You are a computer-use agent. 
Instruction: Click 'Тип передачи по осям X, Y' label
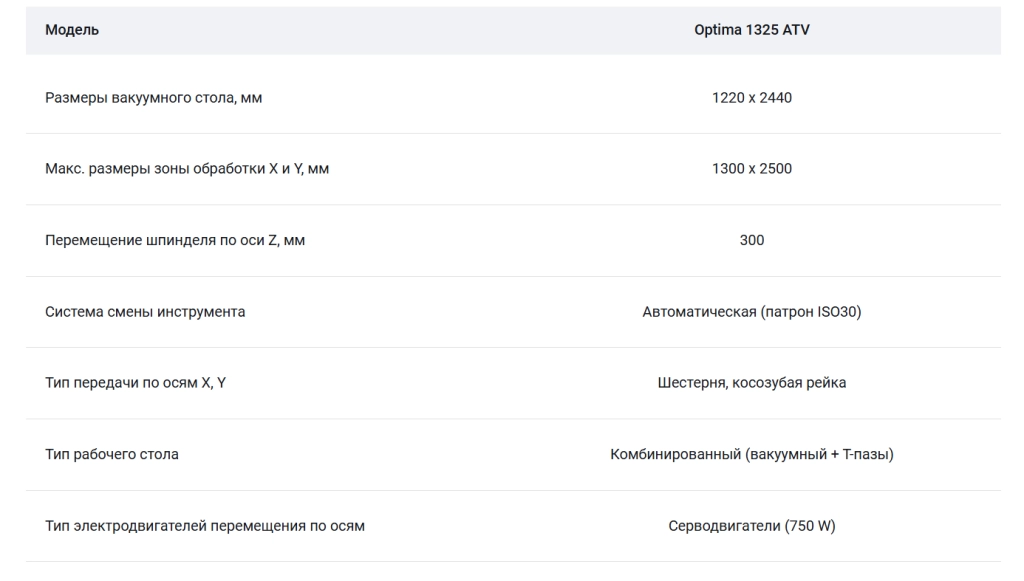135,383
